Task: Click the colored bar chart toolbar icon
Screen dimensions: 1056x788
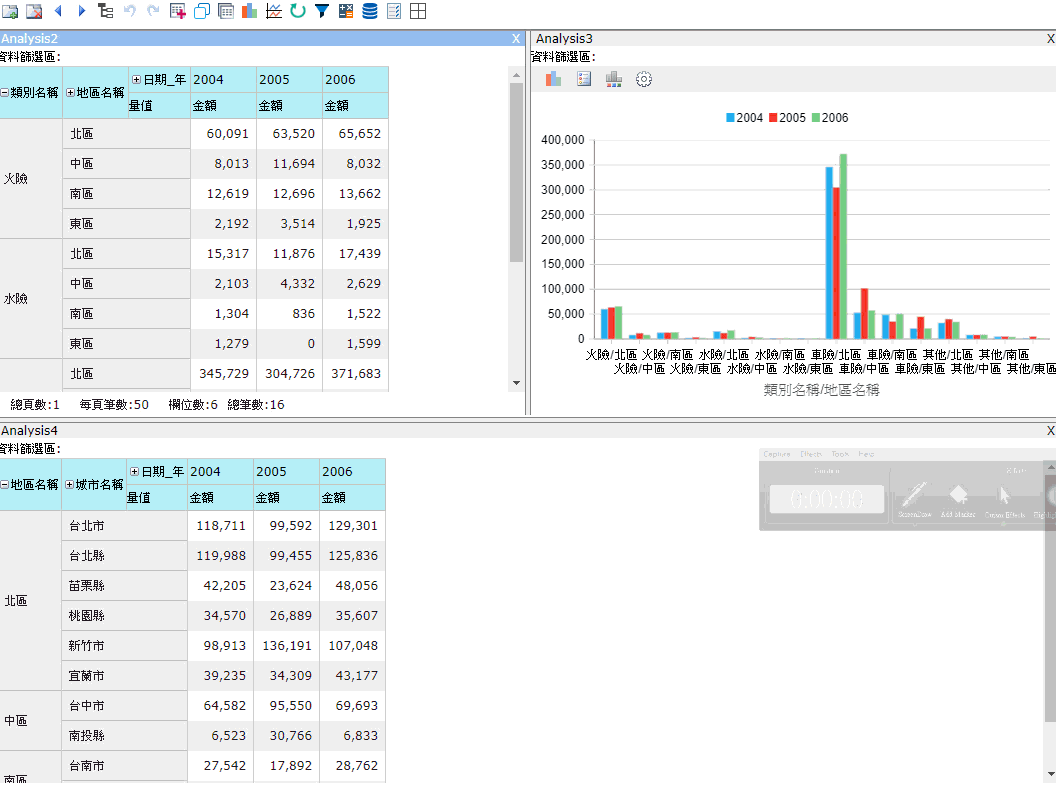Action: (x=249, y=11)
